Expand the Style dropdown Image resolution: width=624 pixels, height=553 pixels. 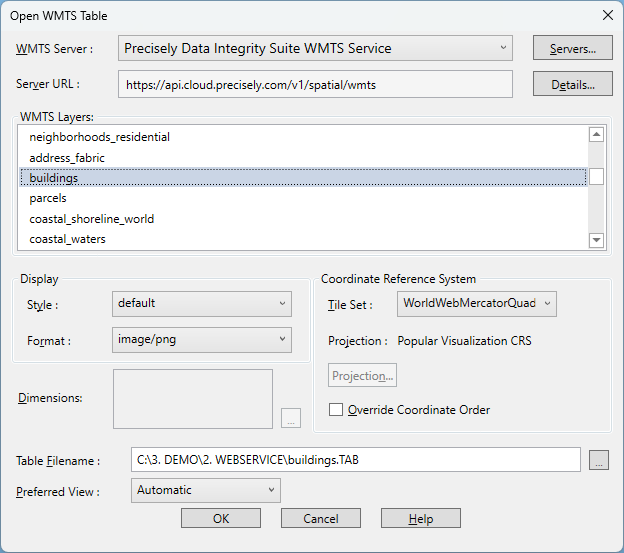(202, 303)
